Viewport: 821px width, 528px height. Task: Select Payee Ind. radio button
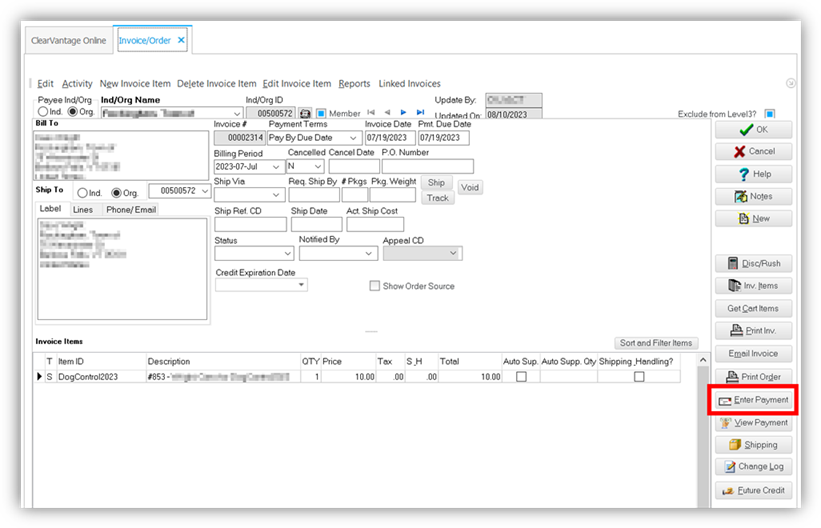[x=43, y=112]
